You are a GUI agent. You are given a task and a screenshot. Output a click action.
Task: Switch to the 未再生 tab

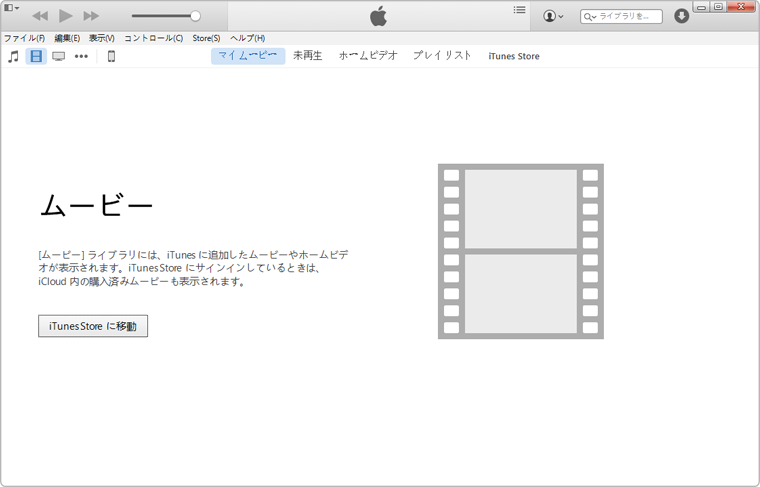[x=308, y=56]
